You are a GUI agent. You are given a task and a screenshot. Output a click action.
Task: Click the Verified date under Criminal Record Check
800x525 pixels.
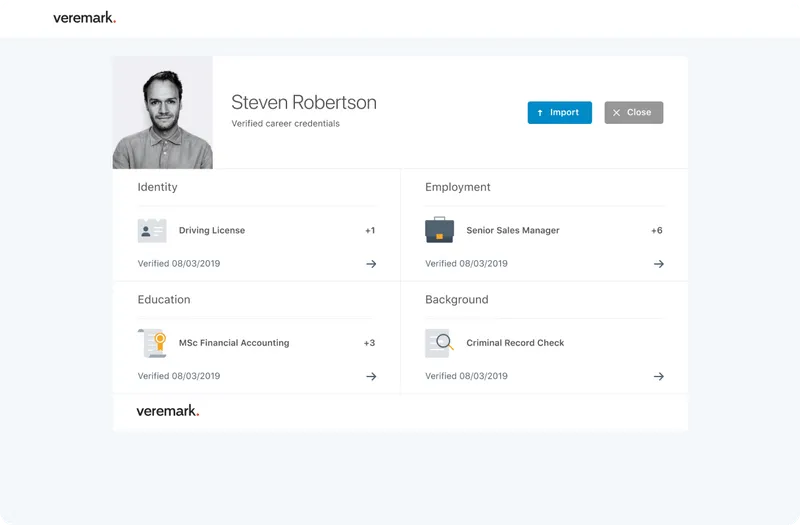pyautogui.click(x=466, y=376)
